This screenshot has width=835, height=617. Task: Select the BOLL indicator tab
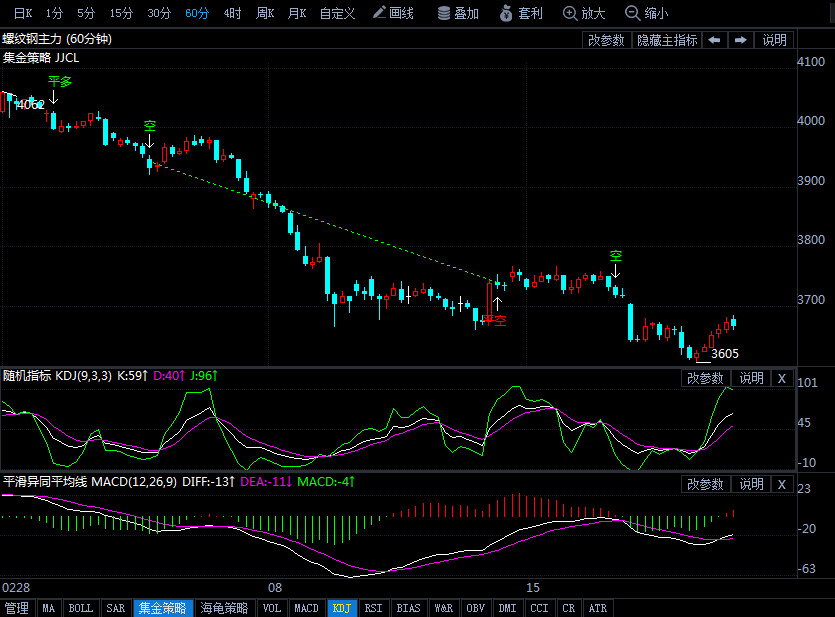click(80, 607)
